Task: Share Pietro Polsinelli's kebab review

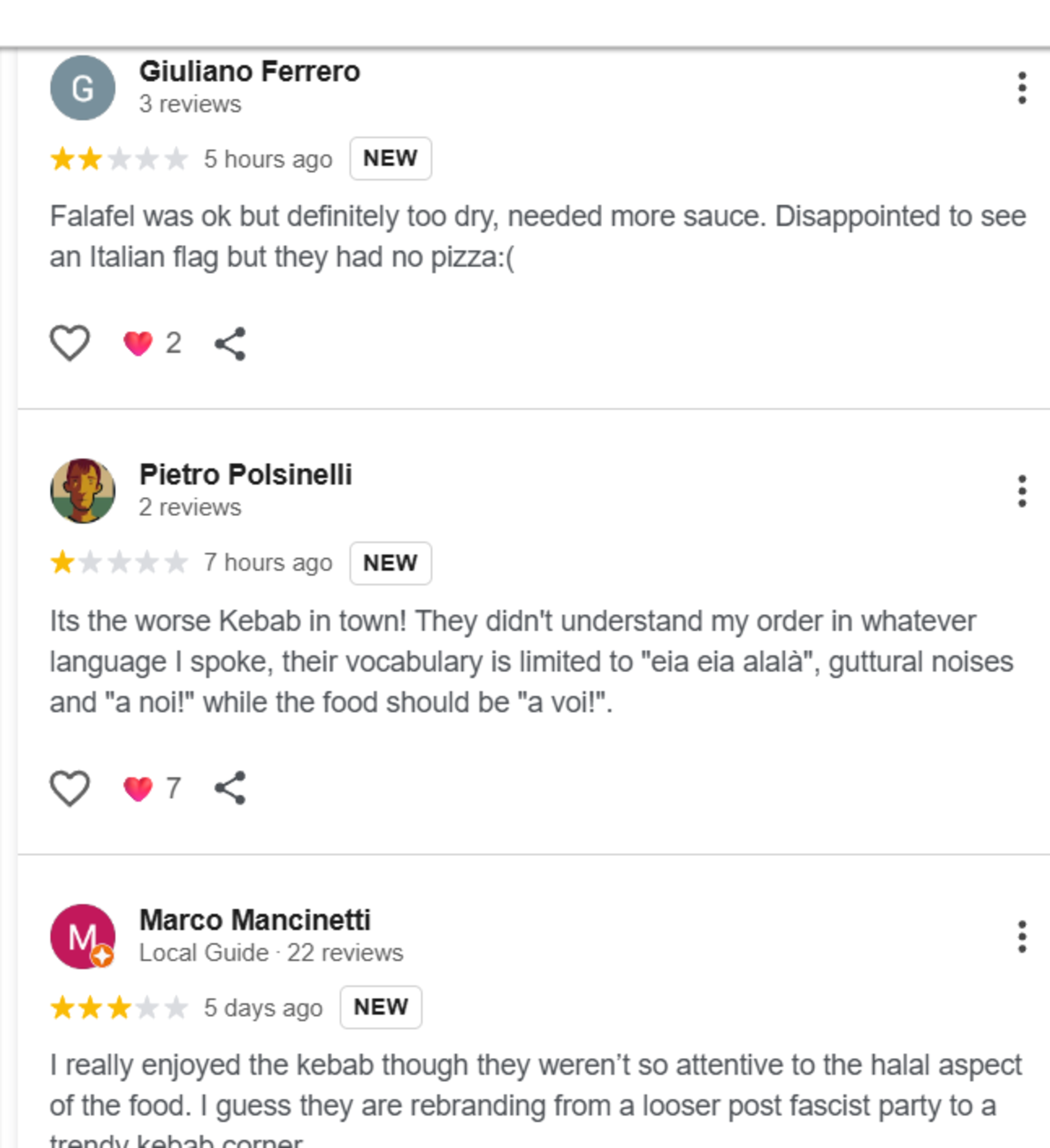Action: click(230, 788)
